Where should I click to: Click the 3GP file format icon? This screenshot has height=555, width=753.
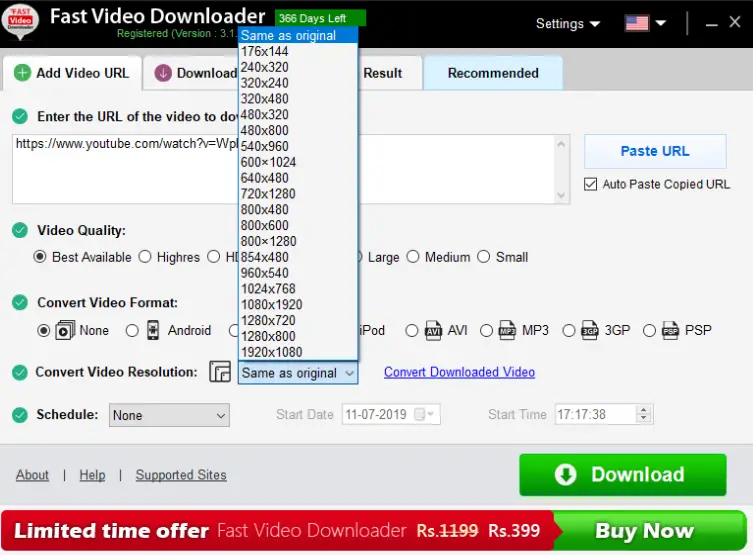(590, 330)
